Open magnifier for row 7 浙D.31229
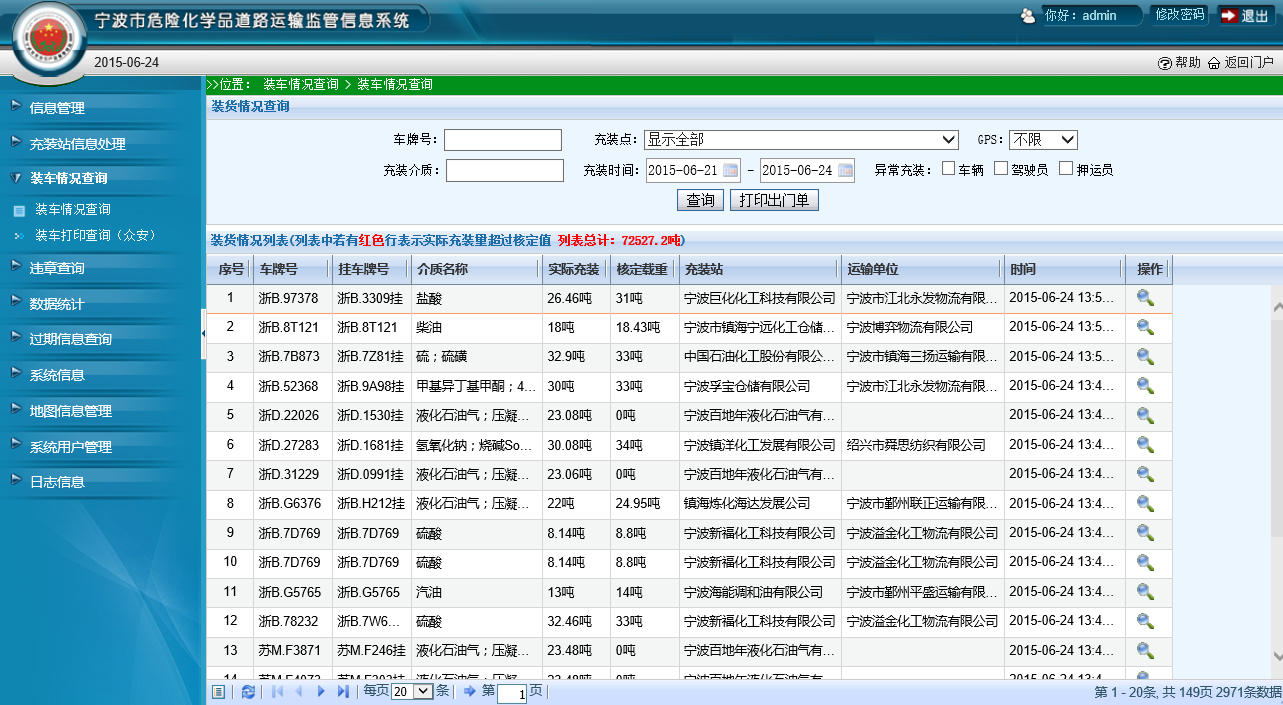The width and height of the screenshot is (1283, 705). tap(1145, 474)
